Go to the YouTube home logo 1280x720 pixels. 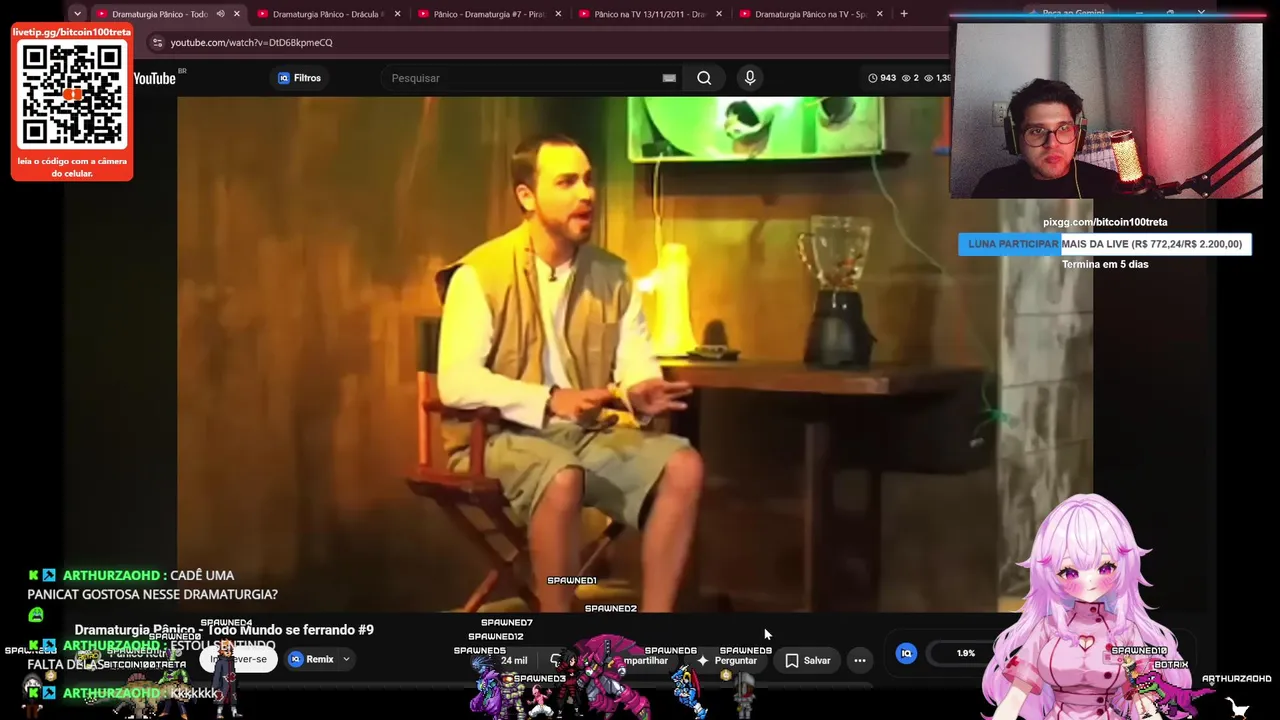click(155, 78)
